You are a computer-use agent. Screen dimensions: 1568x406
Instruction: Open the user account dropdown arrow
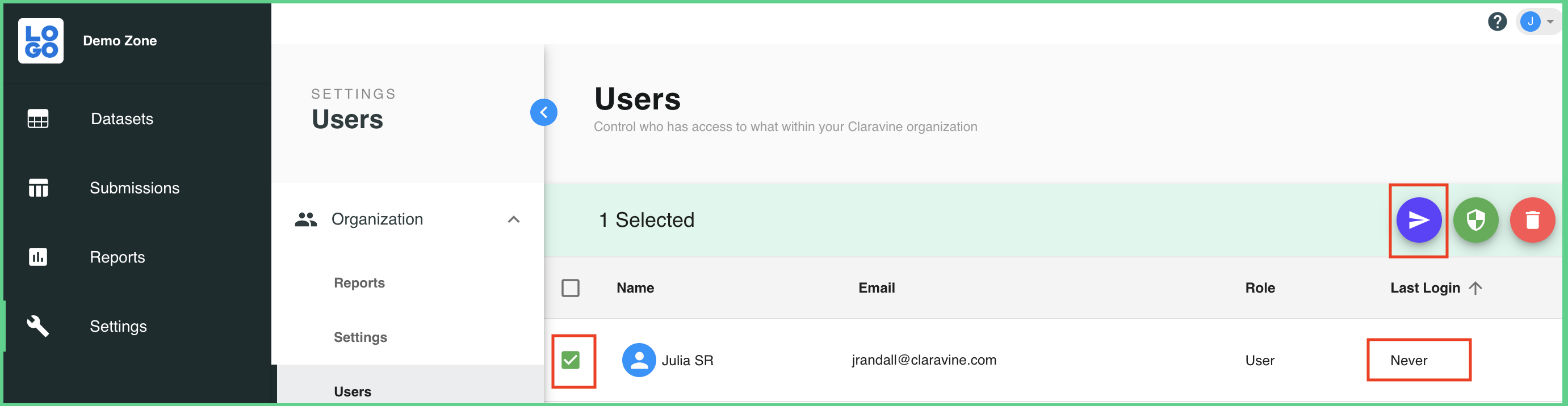tap(1550, 22)
